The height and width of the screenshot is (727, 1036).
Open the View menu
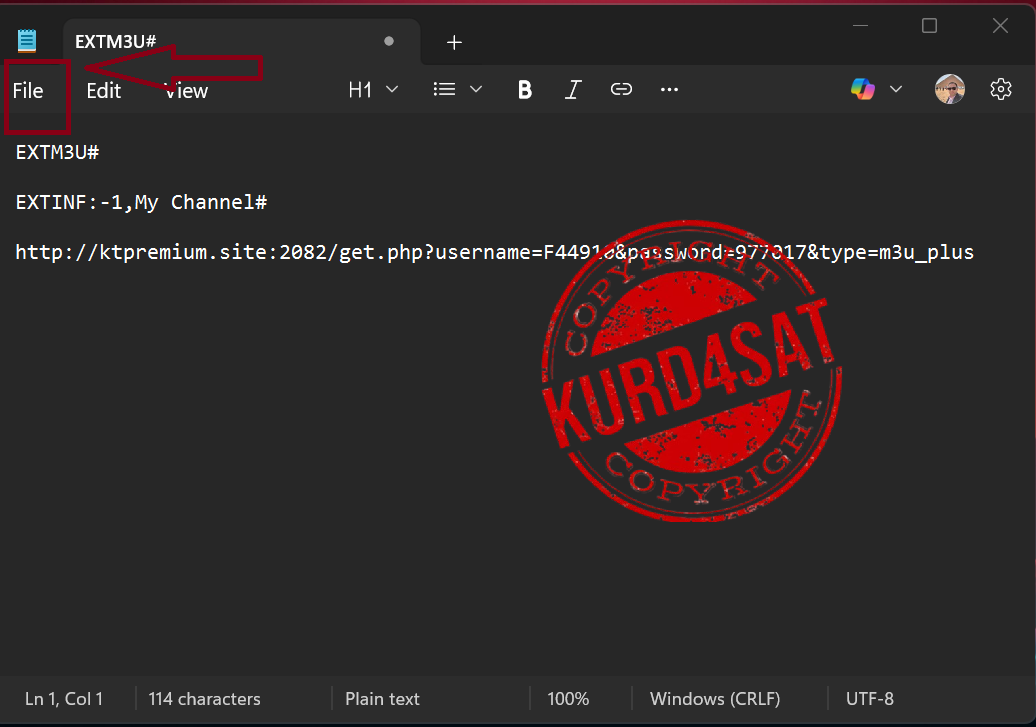[186, 91]
